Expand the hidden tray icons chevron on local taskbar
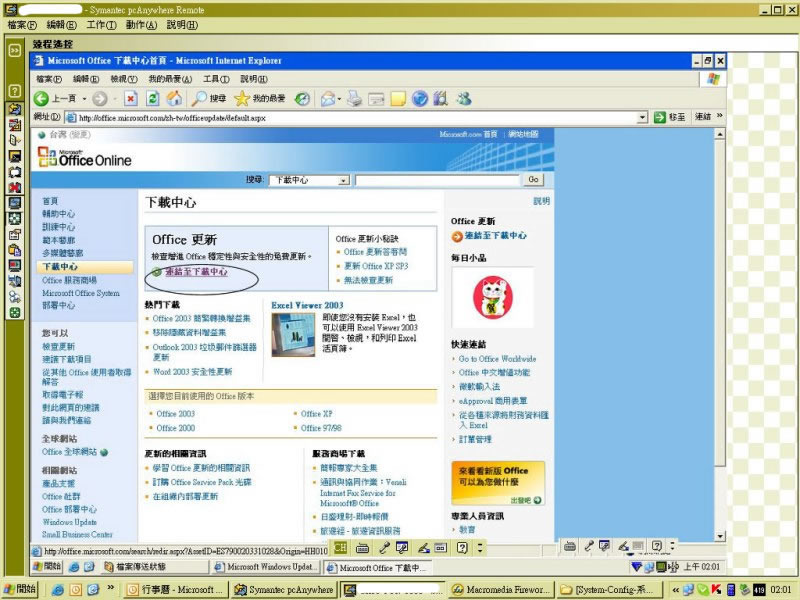 click(x=675, y=590)
